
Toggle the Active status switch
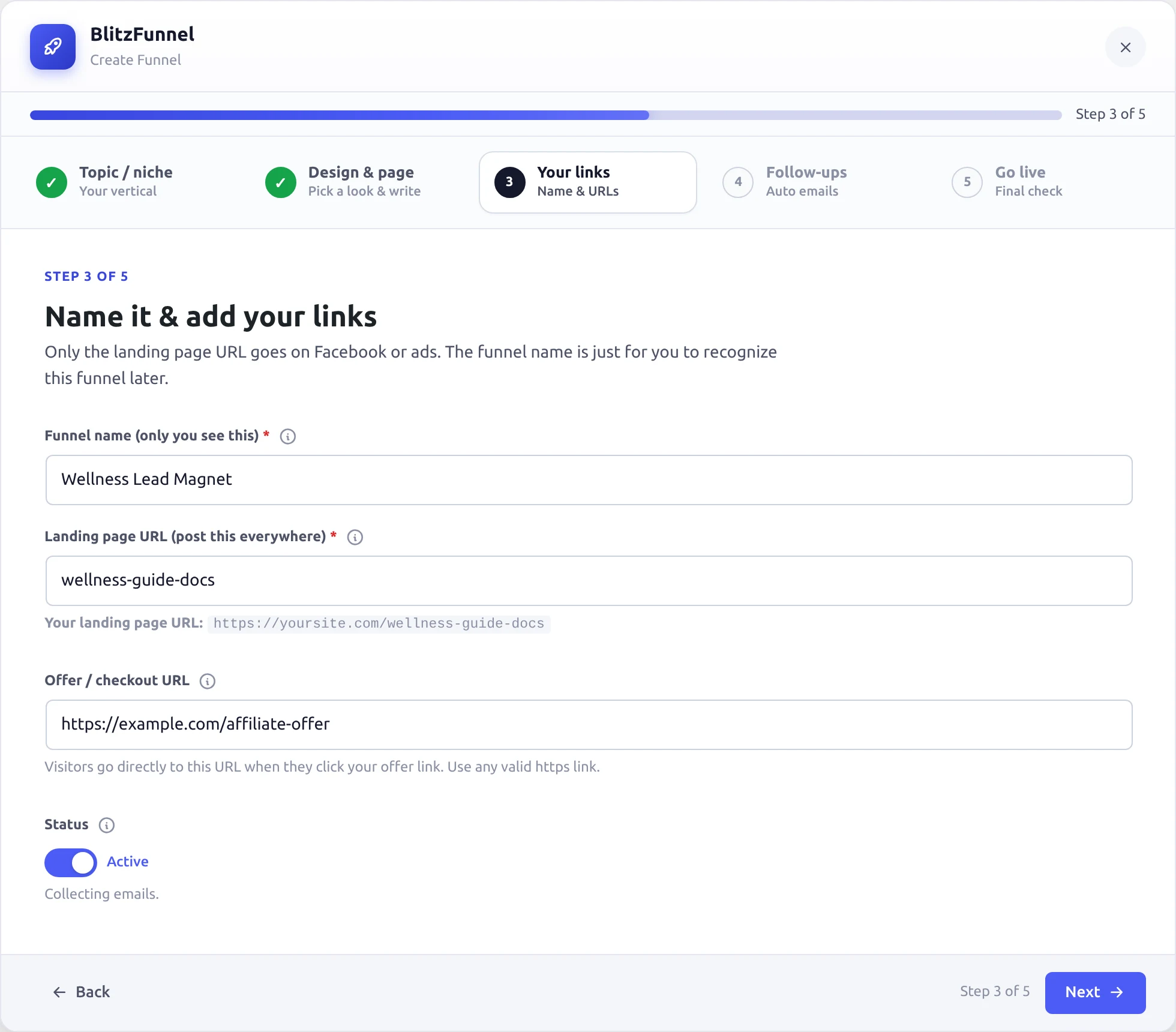coord(71,862)
